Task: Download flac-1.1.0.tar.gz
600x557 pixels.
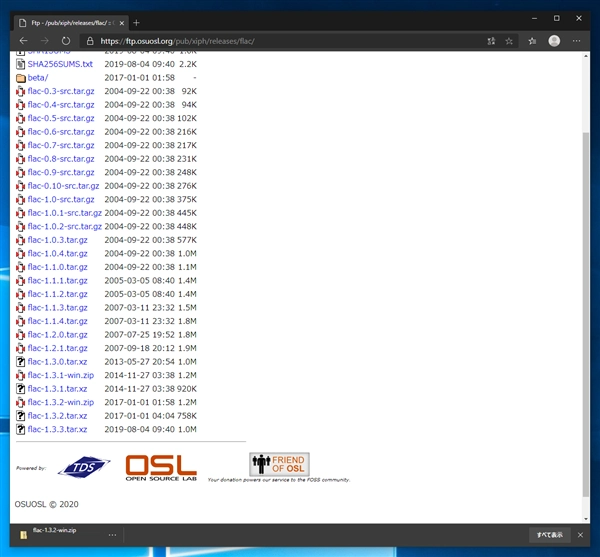Action: point(57,267)
